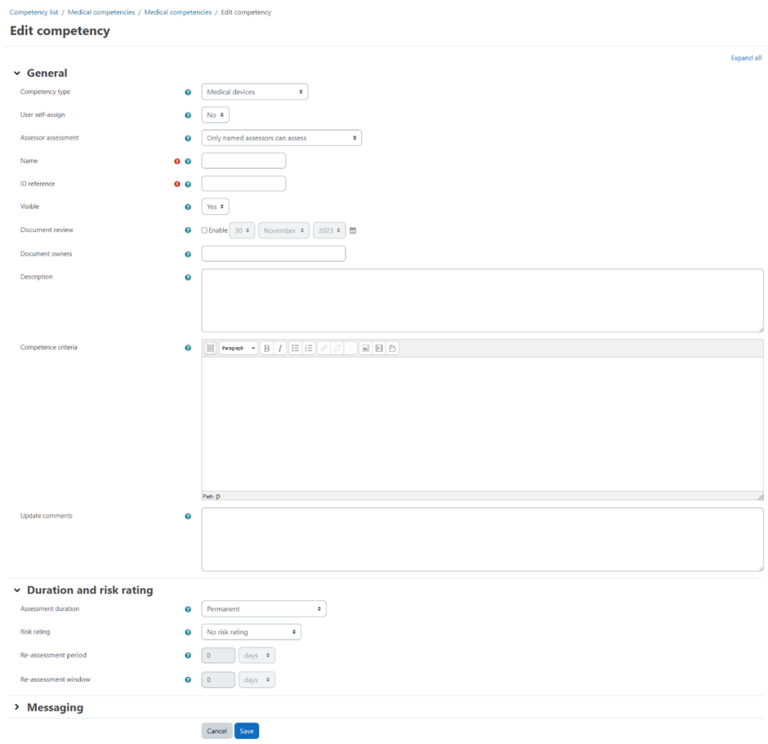Open help for Re-assessment window
The height and width of the screenshot is (744, 768).
[x=188, y=680]
